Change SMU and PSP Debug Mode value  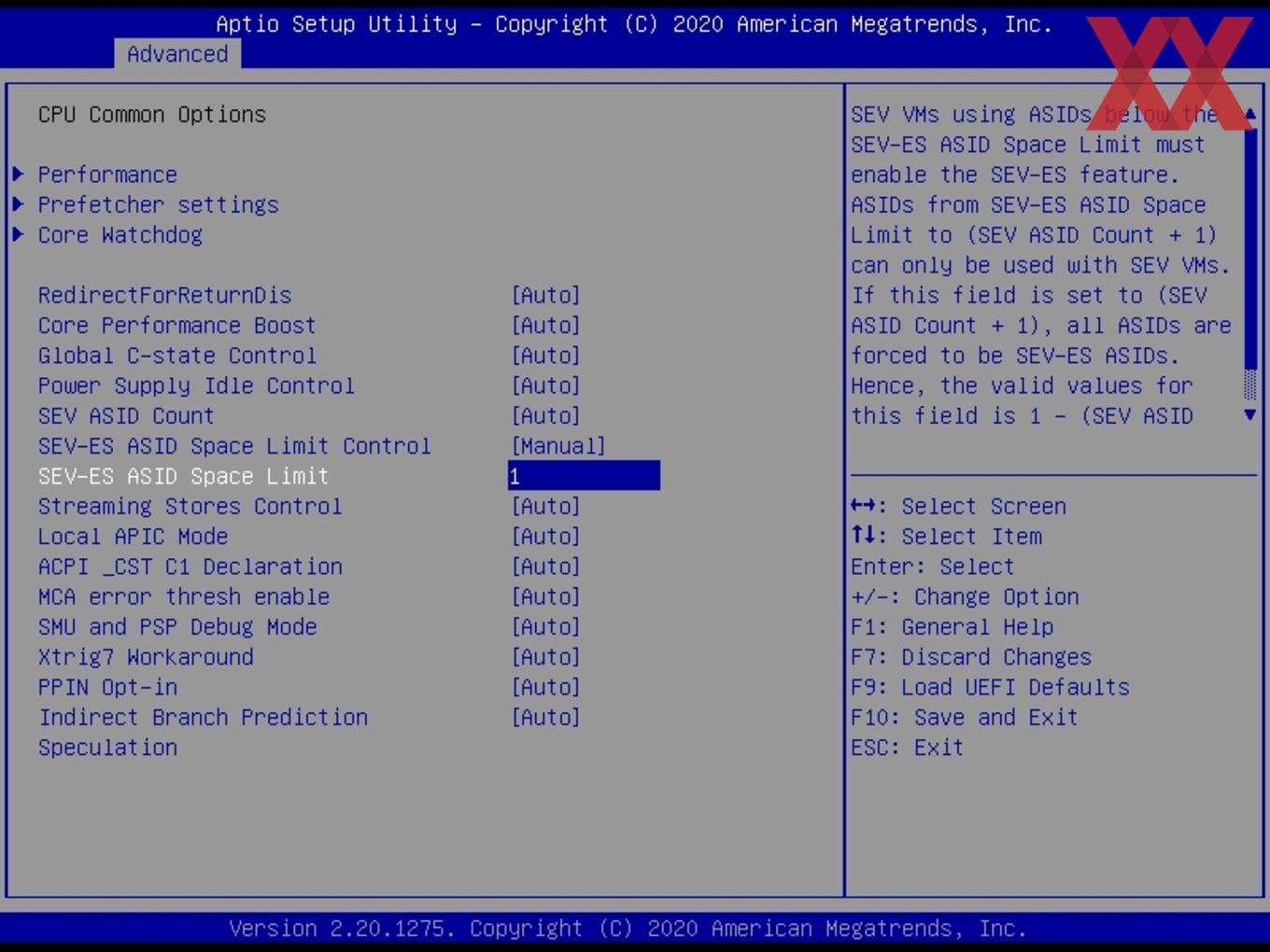545,627
